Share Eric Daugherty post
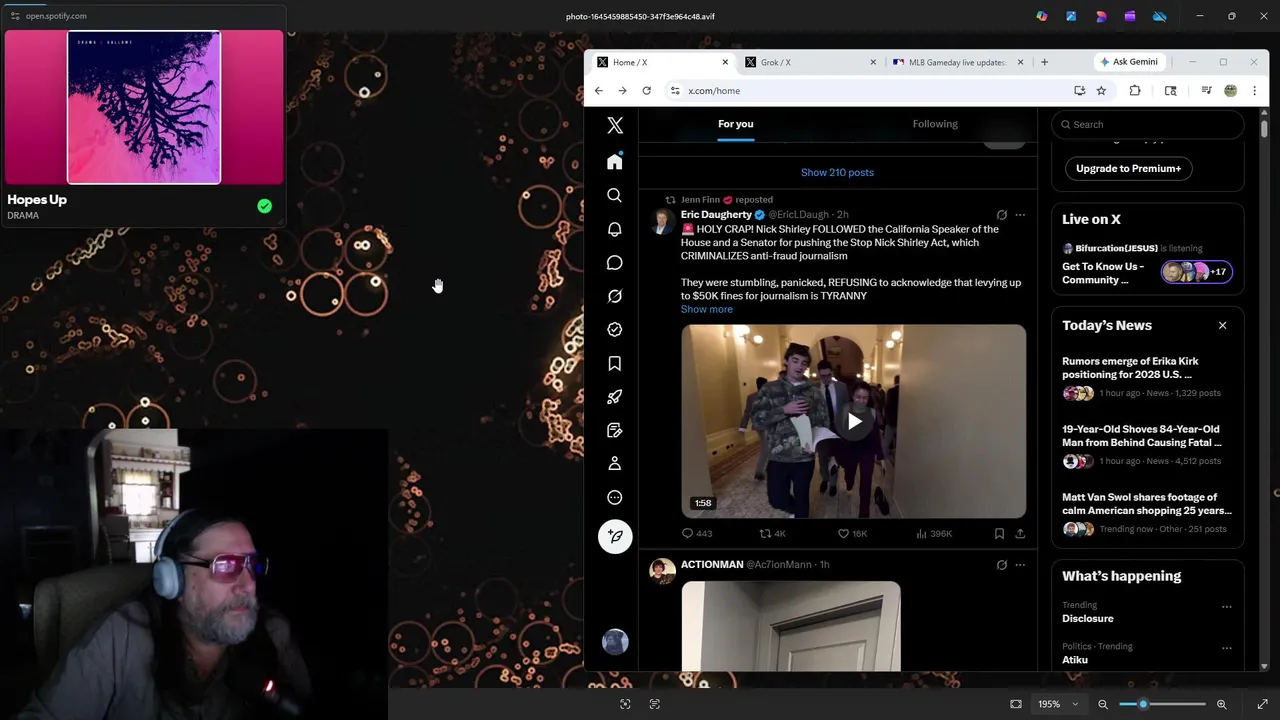 pyautogui.click(x=1020, y=534)
